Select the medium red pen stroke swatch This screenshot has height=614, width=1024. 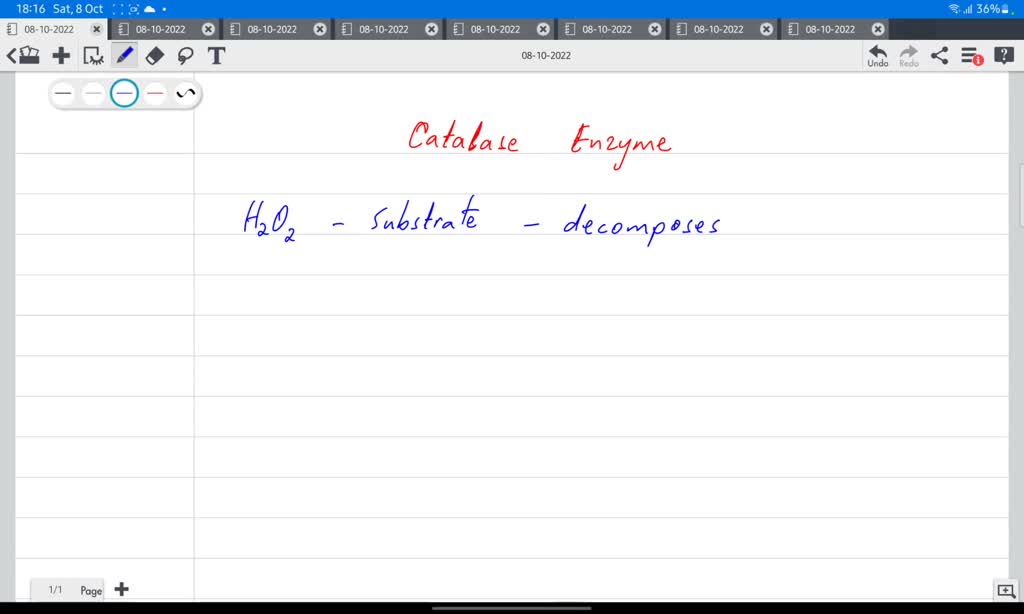click(153, 92)
